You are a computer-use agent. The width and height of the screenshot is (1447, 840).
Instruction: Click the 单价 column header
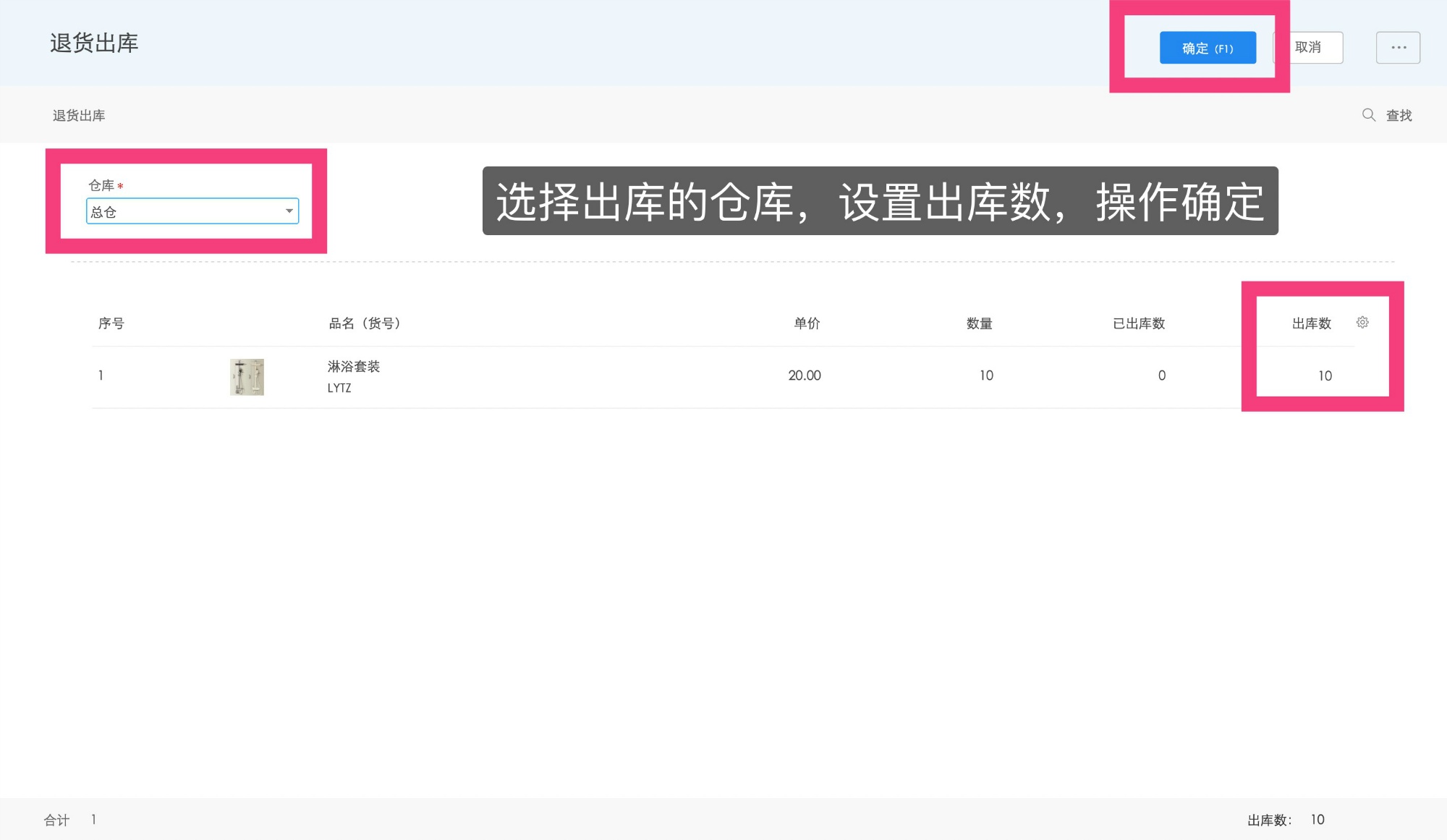coord(805,323)
